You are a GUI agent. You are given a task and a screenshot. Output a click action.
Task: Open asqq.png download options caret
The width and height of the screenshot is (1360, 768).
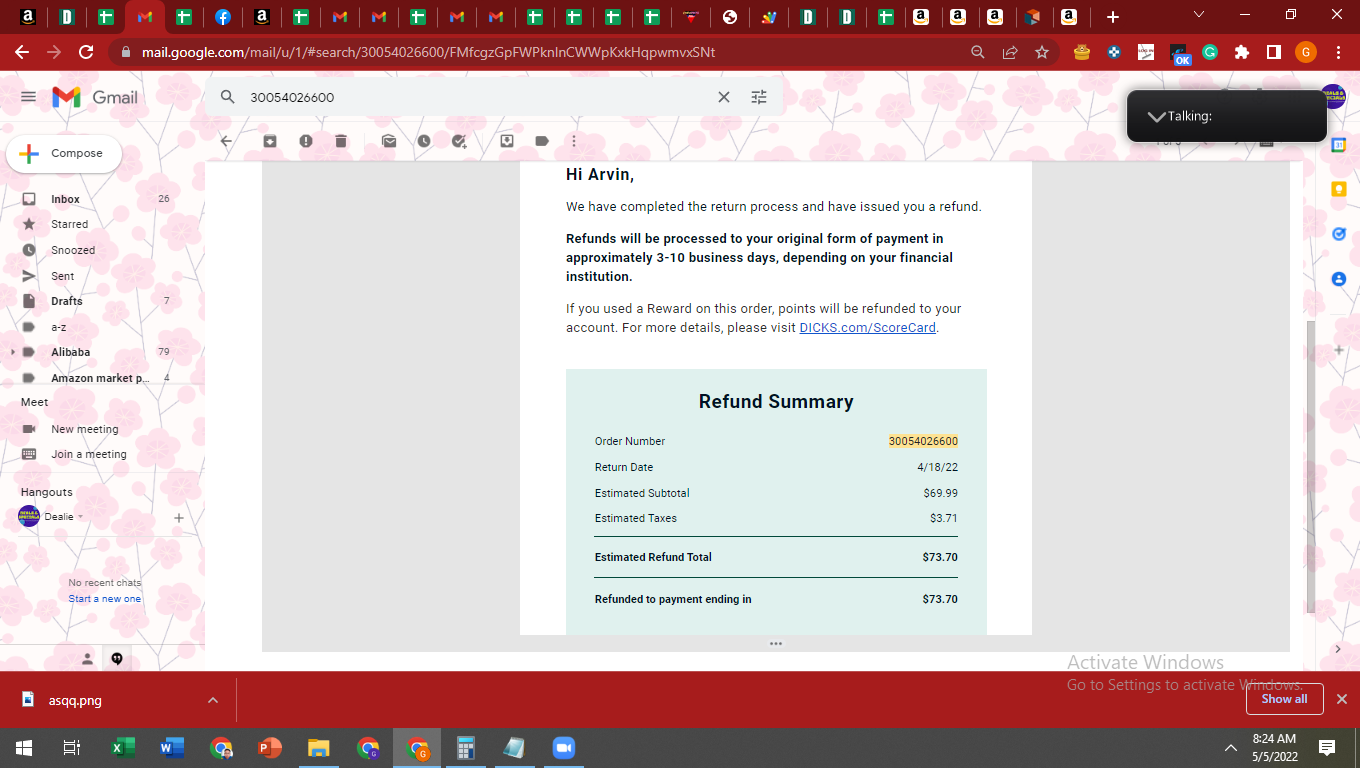[213, 700]
